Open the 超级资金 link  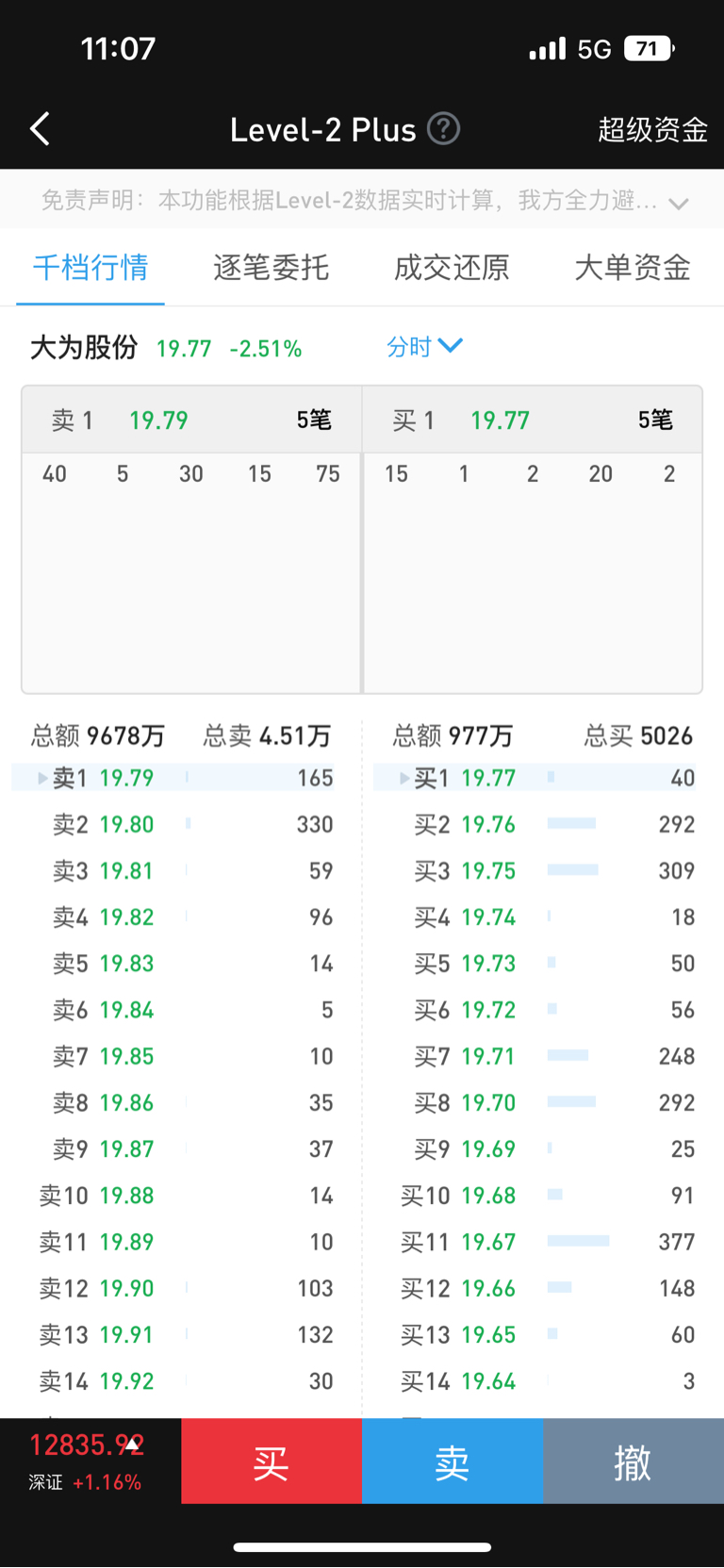(652, 129)
